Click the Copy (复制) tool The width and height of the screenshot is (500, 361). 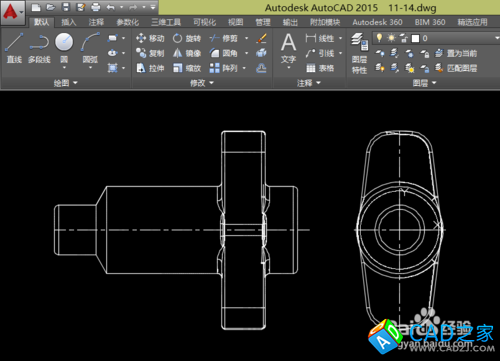pyautogui.click(x=150, y=53)
